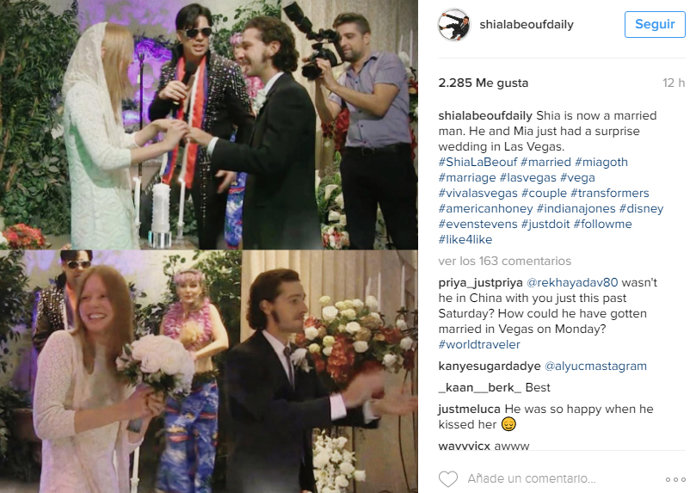
Task: Click the Añade un comentario input field
Action: point(532,478)
